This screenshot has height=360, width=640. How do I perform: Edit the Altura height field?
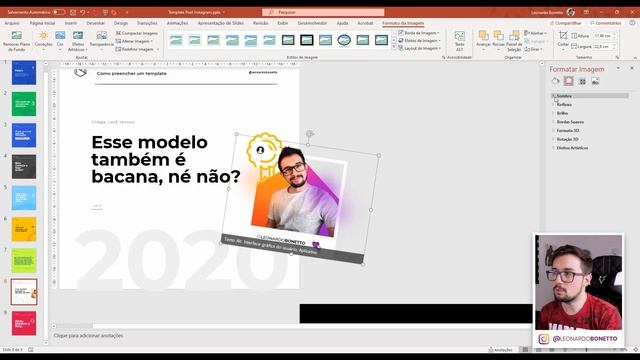coord(604,36)
